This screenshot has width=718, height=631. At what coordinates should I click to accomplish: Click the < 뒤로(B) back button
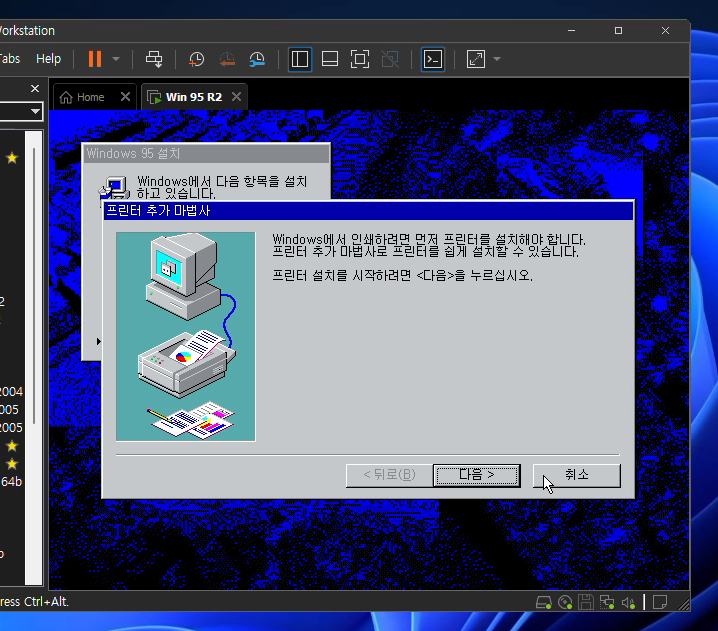(x=389, y=475)
